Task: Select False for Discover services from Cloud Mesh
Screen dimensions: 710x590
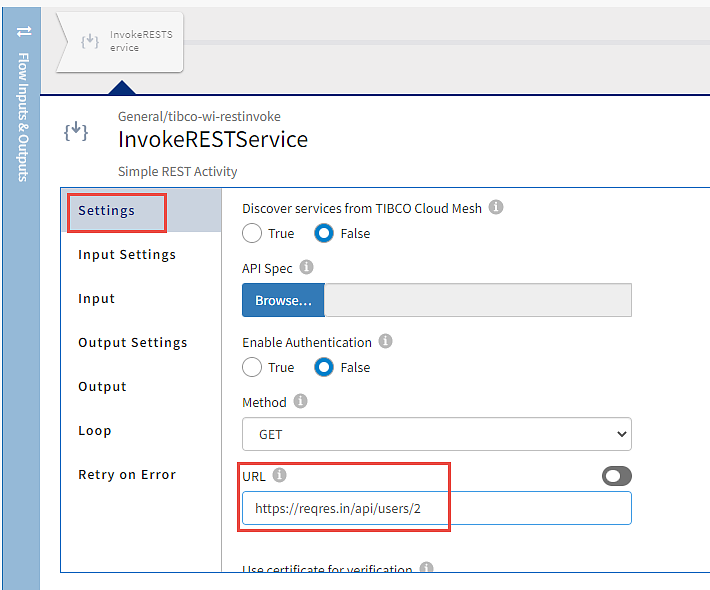Action: coord(325,233)
